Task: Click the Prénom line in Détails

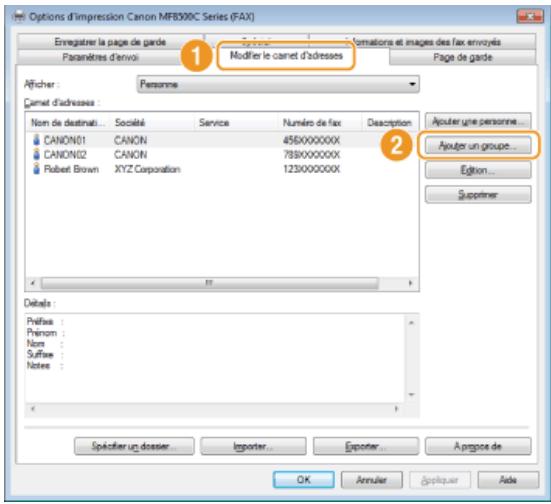Action: pos(46,332)
